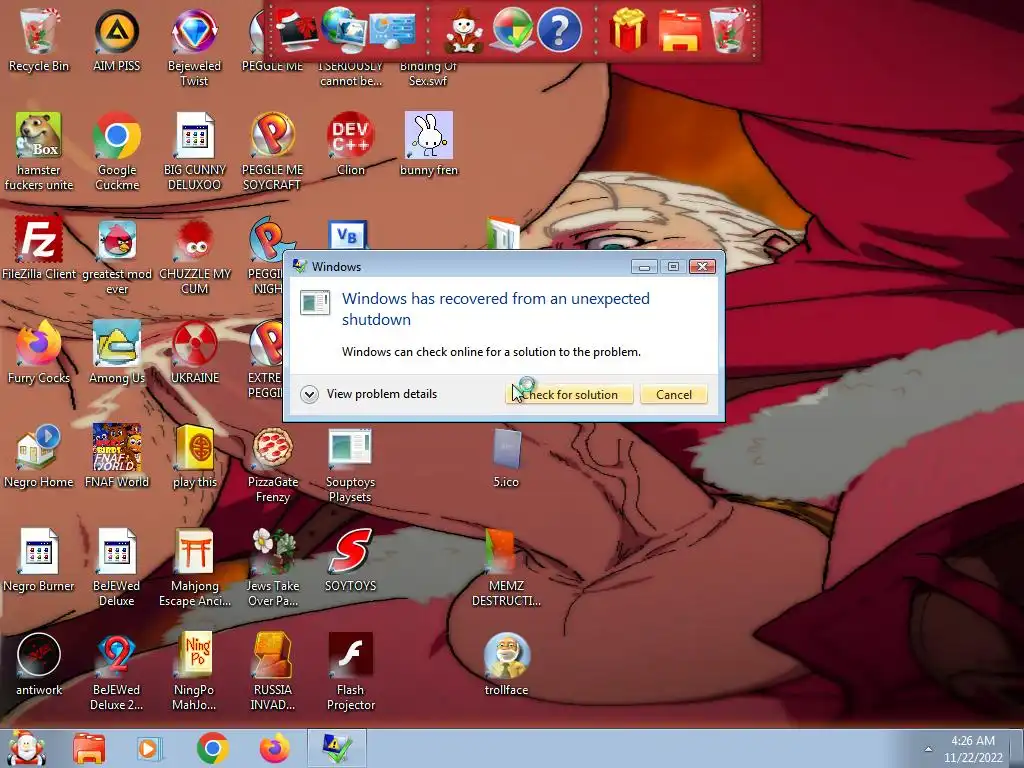Open the blue question mark help icon
Screen dimensions: 1024x768
(559, 30)
